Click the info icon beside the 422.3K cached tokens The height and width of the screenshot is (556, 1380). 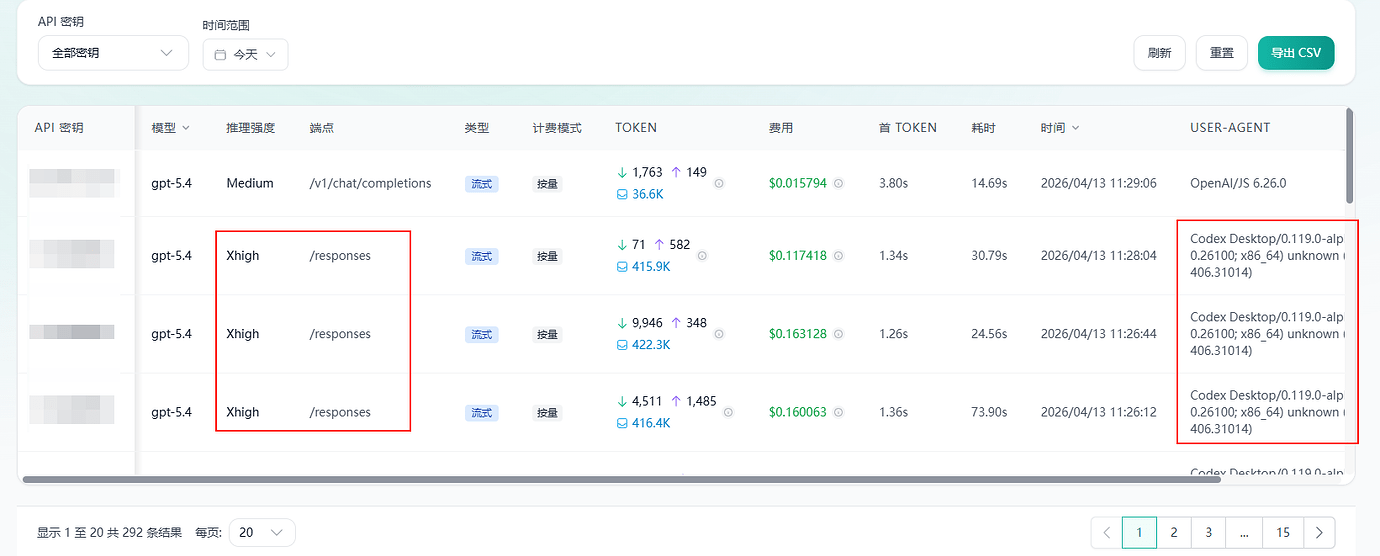click(x=718, y=334)
